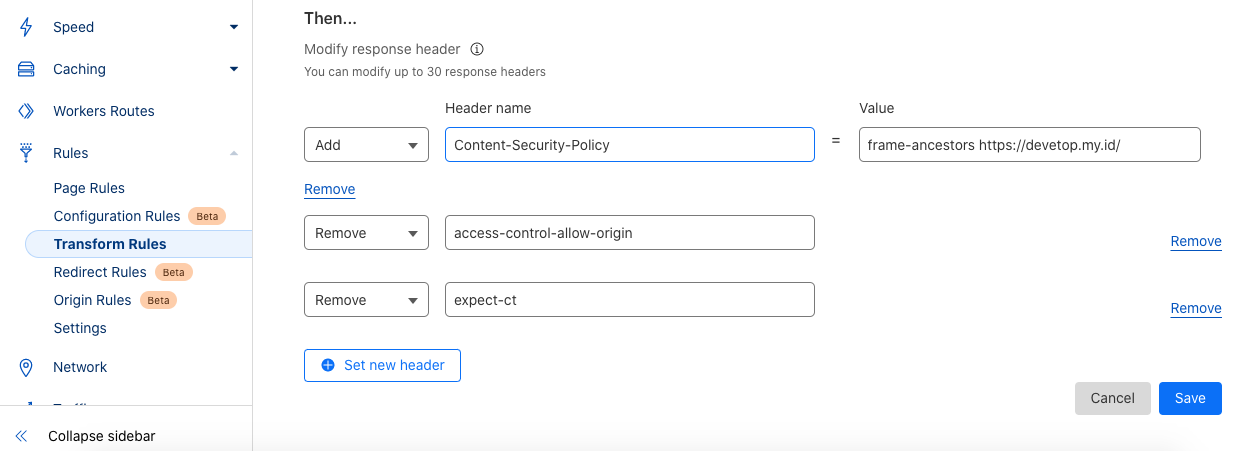
Task: Open the operation dropdown for expect-ct
Action: [366, 300]
